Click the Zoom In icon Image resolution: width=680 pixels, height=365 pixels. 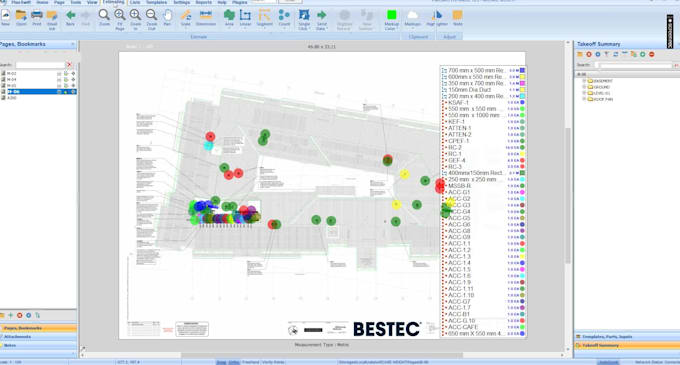coord(135,15)
